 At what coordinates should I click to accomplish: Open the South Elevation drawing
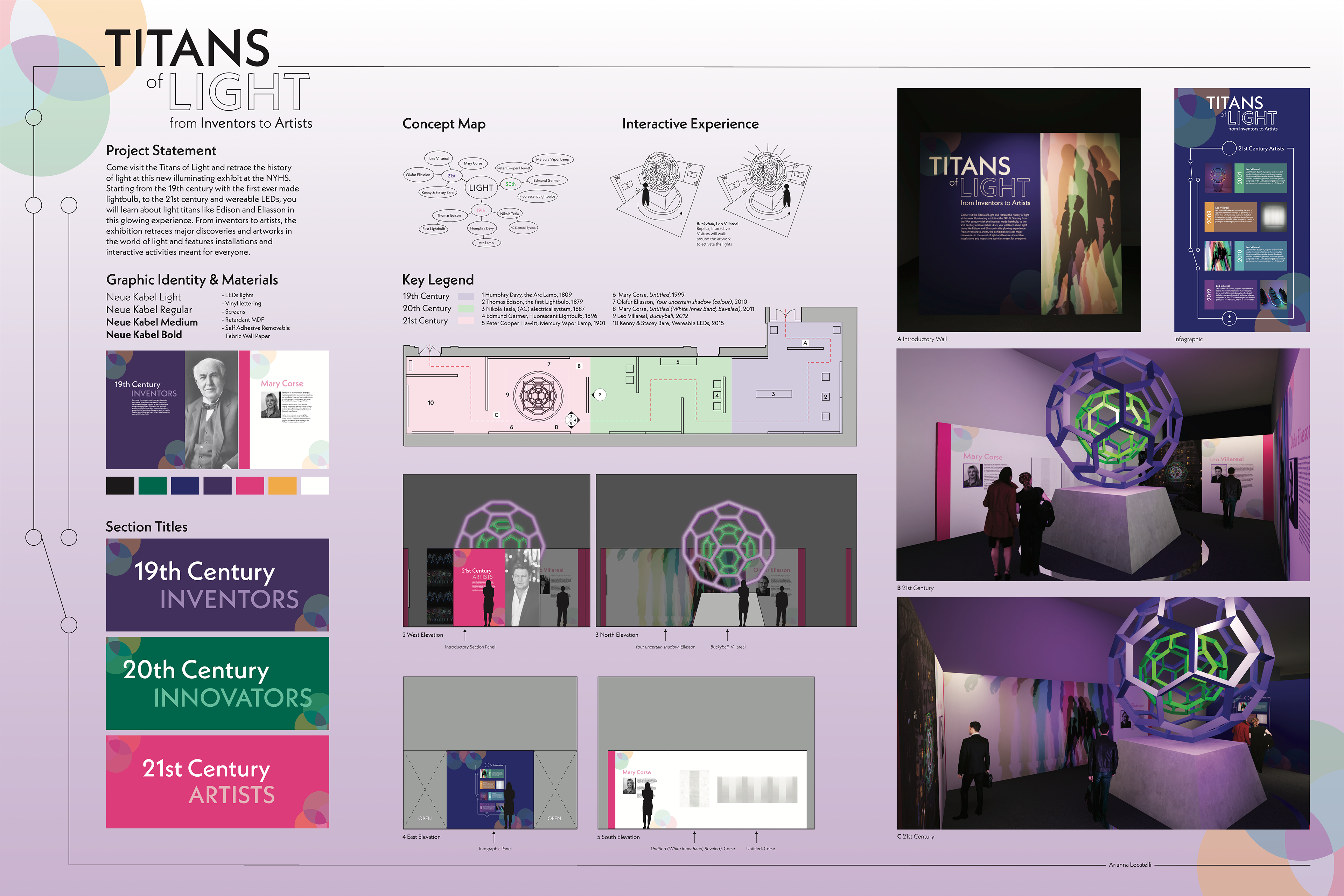[x=706, y=753]
